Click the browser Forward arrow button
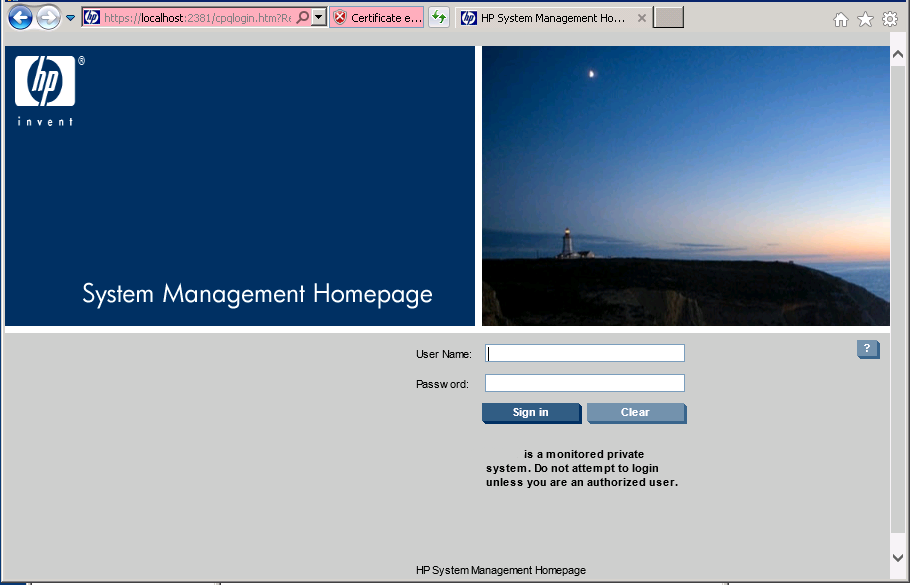This screenshot has width=910, height=585. 49,18
